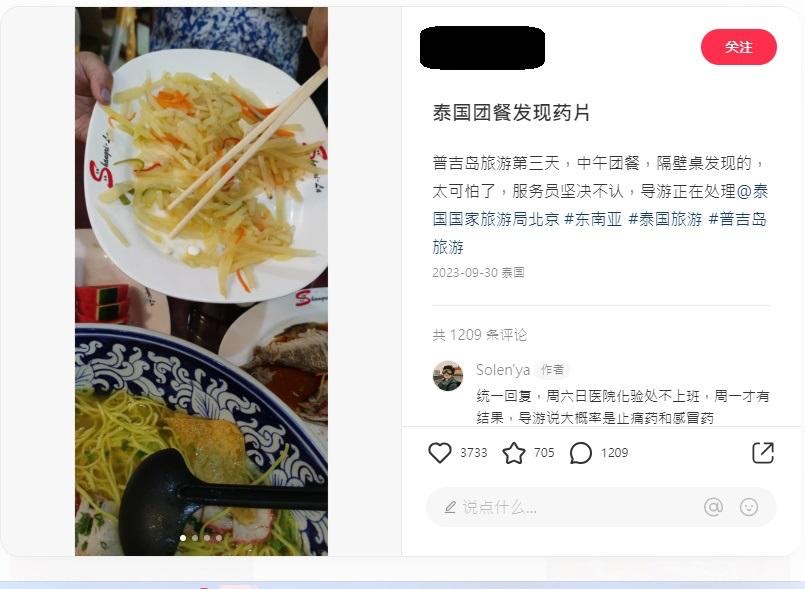
Task: Jump to the fourth image carousel dot
Action: (219, 538)
